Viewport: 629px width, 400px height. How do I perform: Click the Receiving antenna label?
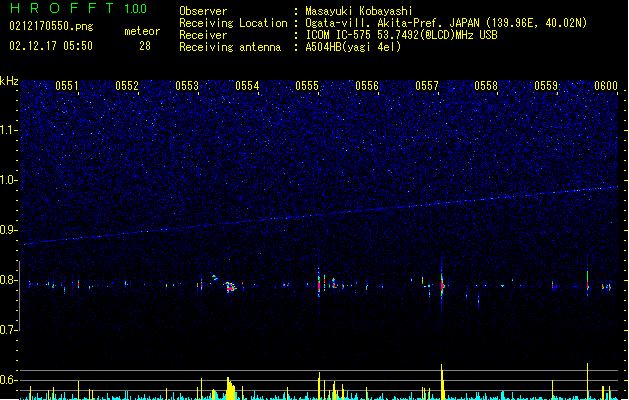230,47
